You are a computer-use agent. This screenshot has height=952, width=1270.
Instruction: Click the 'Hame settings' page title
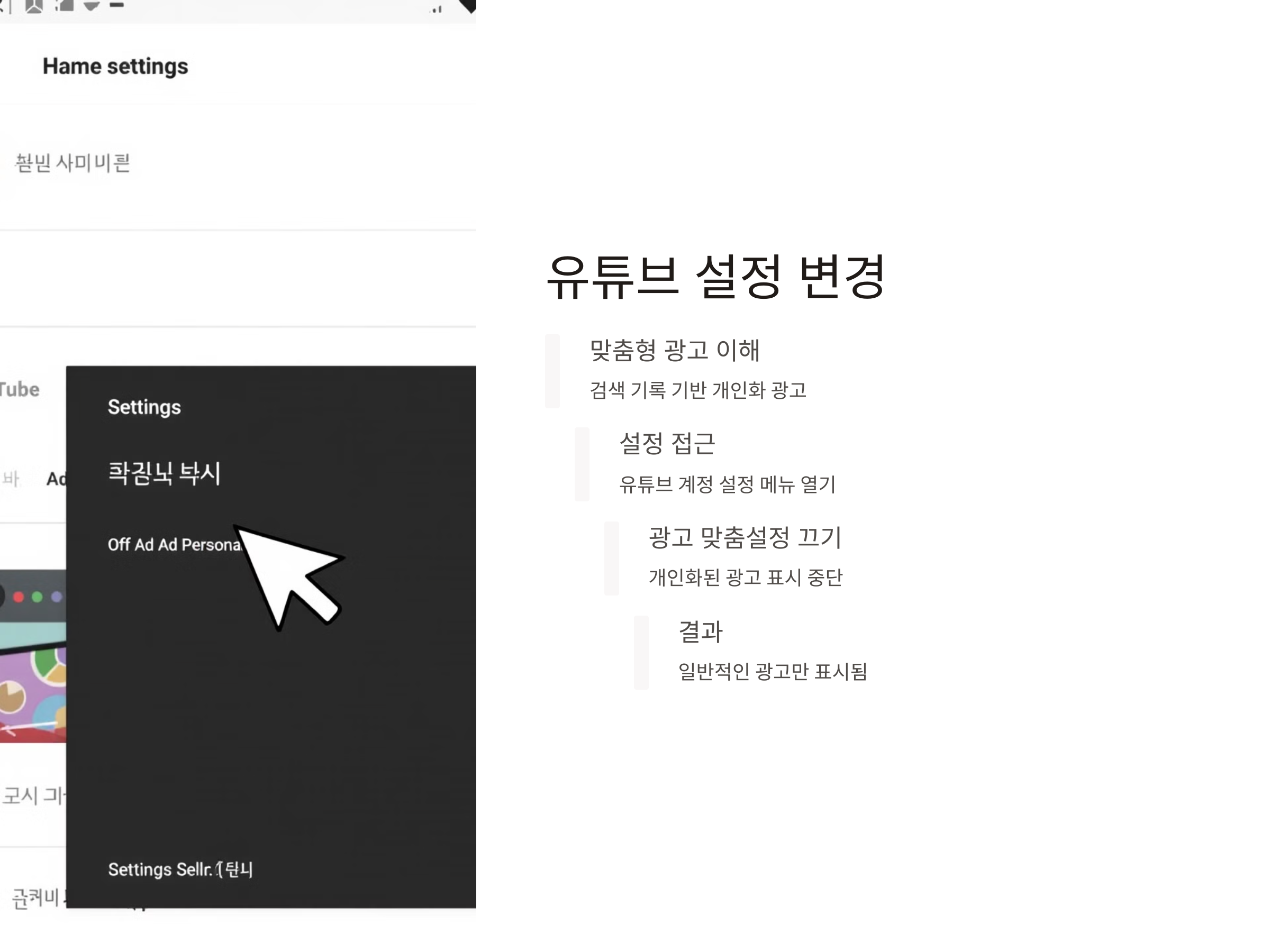[115, 67]
